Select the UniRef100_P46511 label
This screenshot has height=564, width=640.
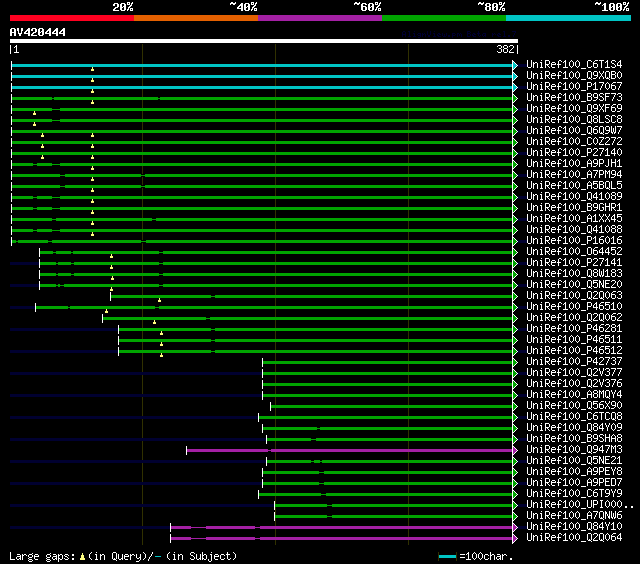tap(574, 340)
